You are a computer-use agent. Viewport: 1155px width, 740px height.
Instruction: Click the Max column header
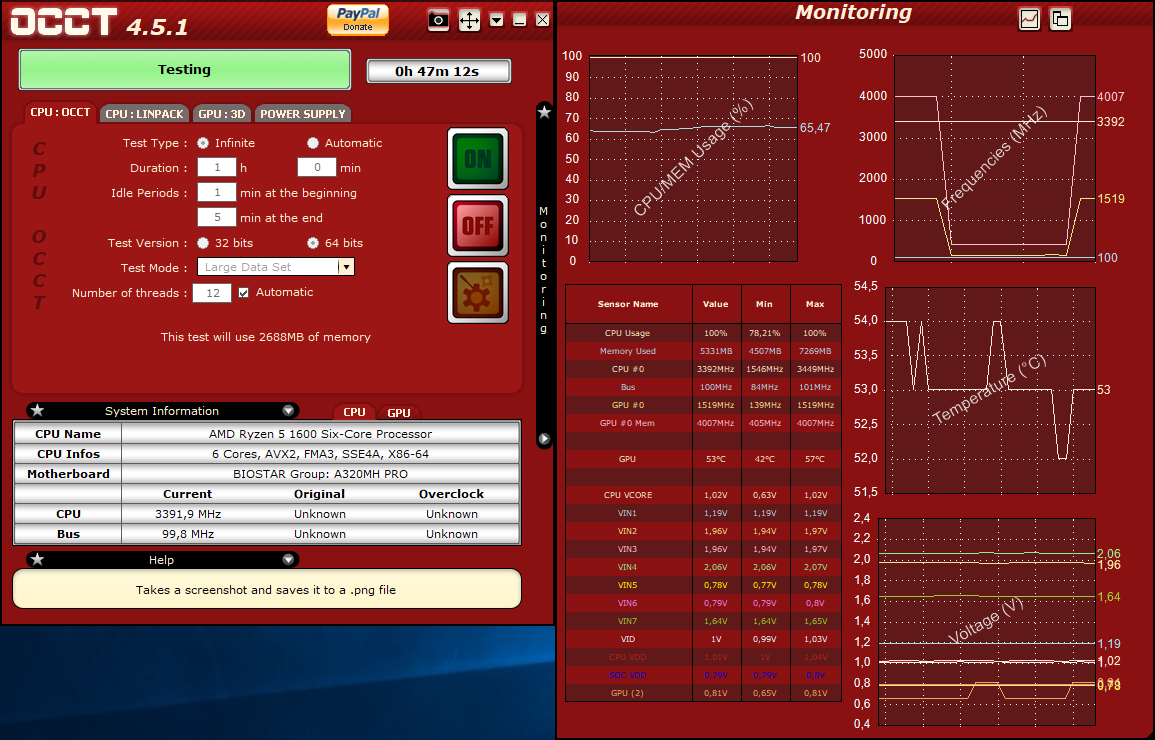tap(815, 304)
